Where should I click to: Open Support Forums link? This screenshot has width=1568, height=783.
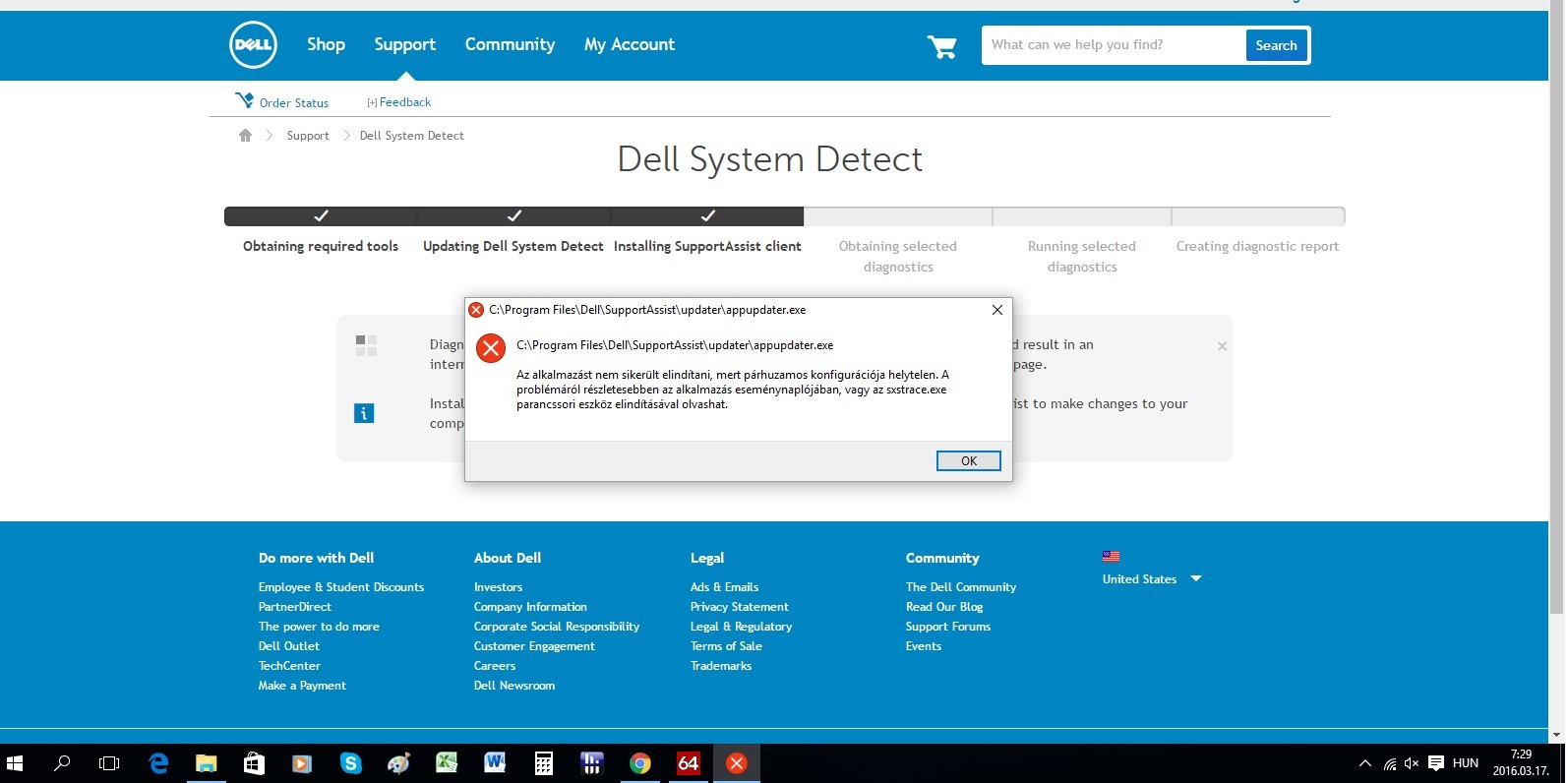pos(948,627)
